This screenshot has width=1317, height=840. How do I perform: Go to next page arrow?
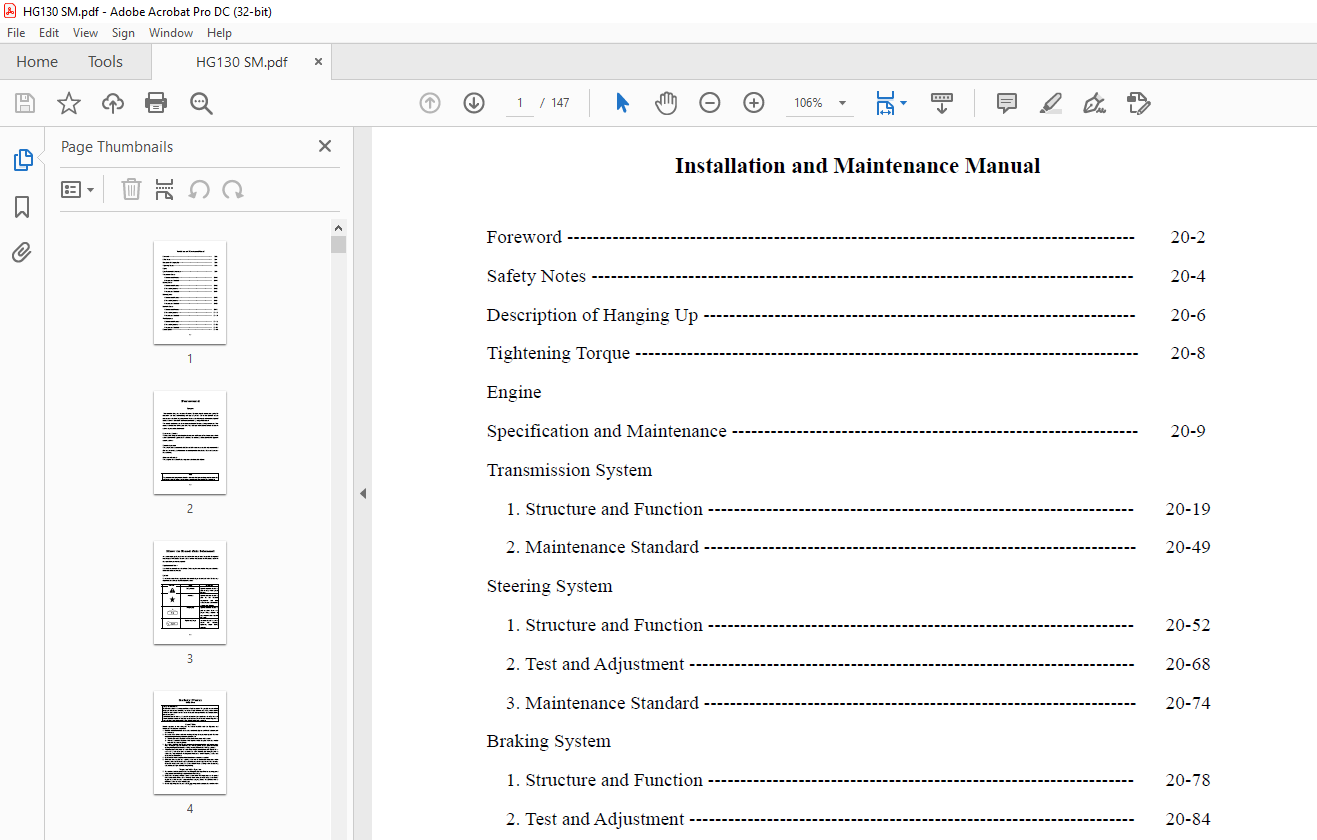(x=474, y=103)
